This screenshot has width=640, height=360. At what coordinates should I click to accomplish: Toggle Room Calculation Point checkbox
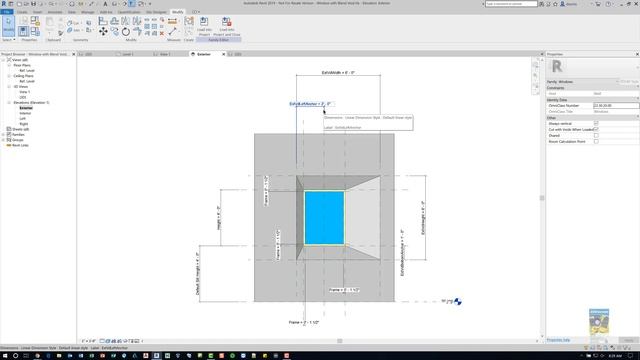pos(596,142)
